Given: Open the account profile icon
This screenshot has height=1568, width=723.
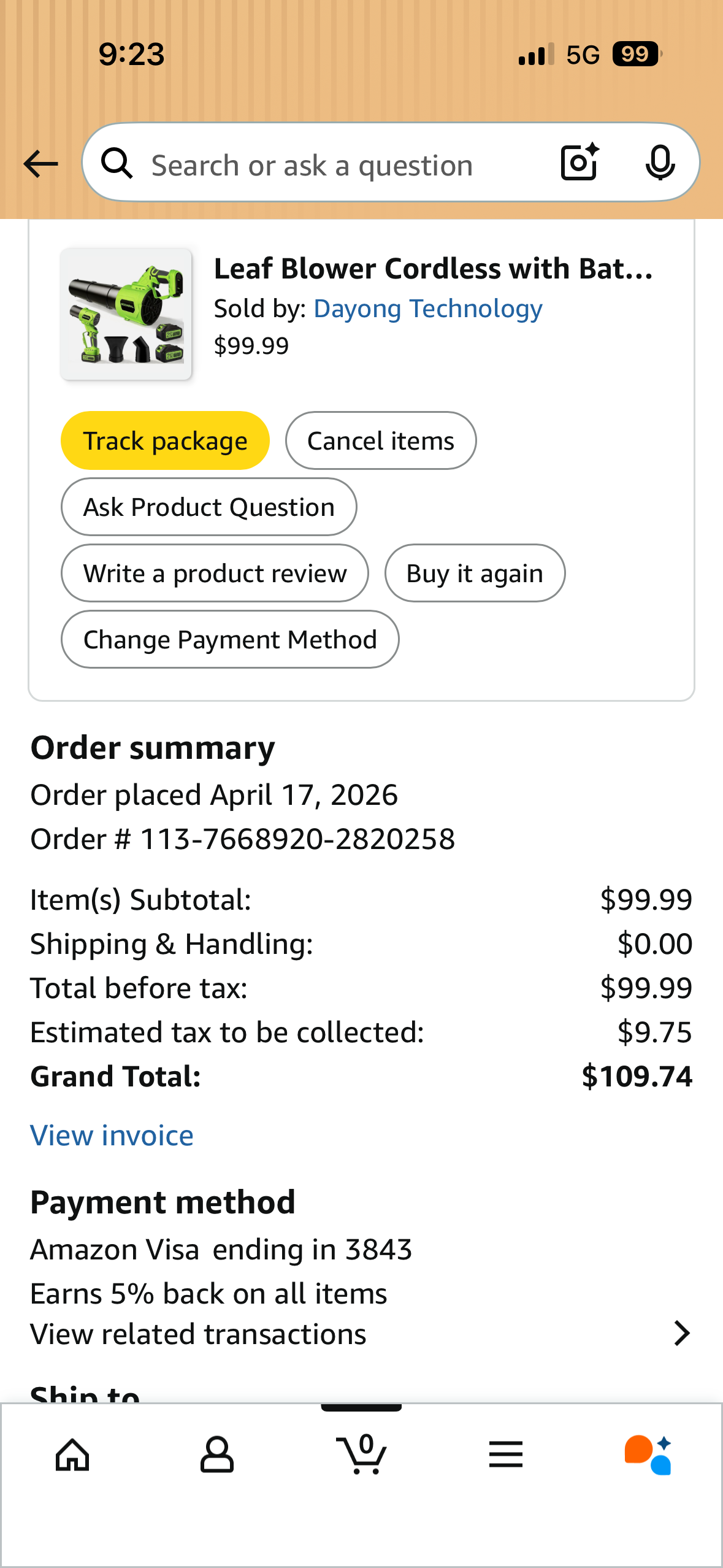Looking at the screenshot, I should click(217, 1455).
